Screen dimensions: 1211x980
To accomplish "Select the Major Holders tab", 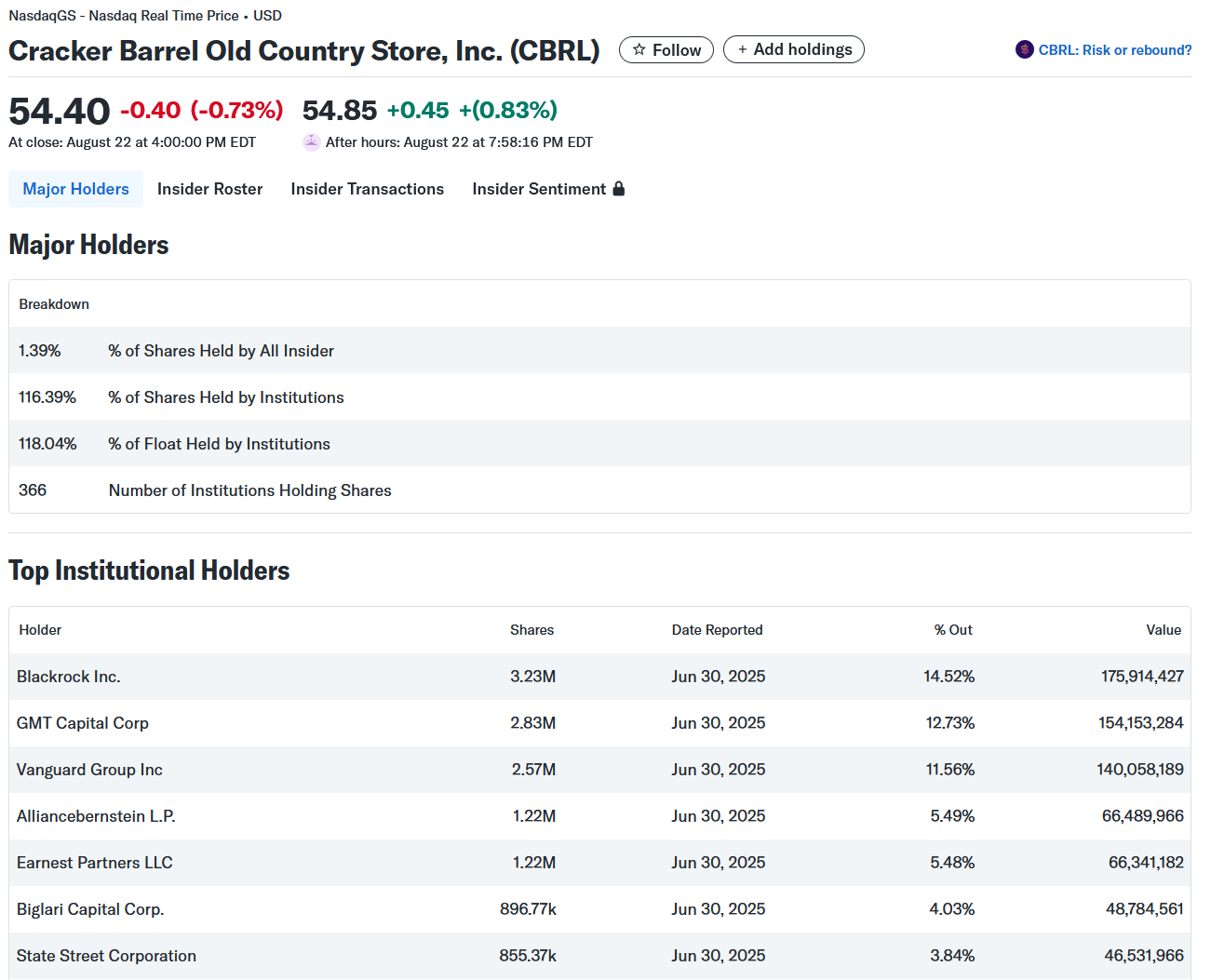I will click(x=75, y=189).
